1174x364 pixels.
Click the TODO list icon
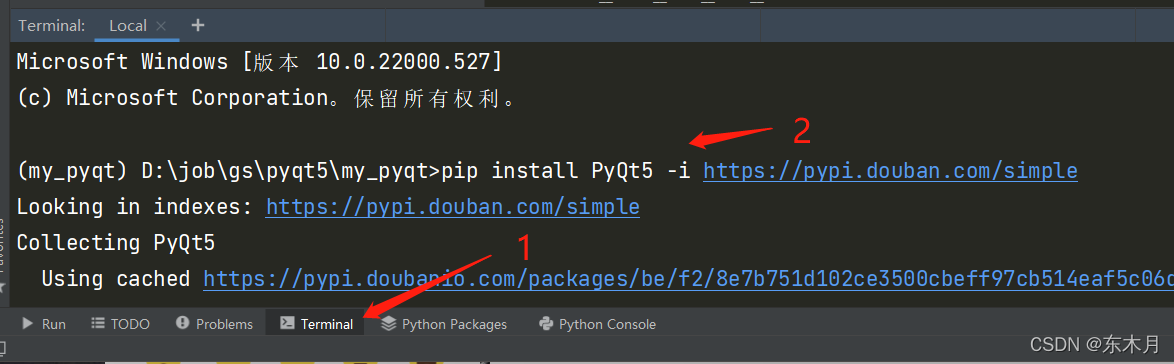point(97,324)
